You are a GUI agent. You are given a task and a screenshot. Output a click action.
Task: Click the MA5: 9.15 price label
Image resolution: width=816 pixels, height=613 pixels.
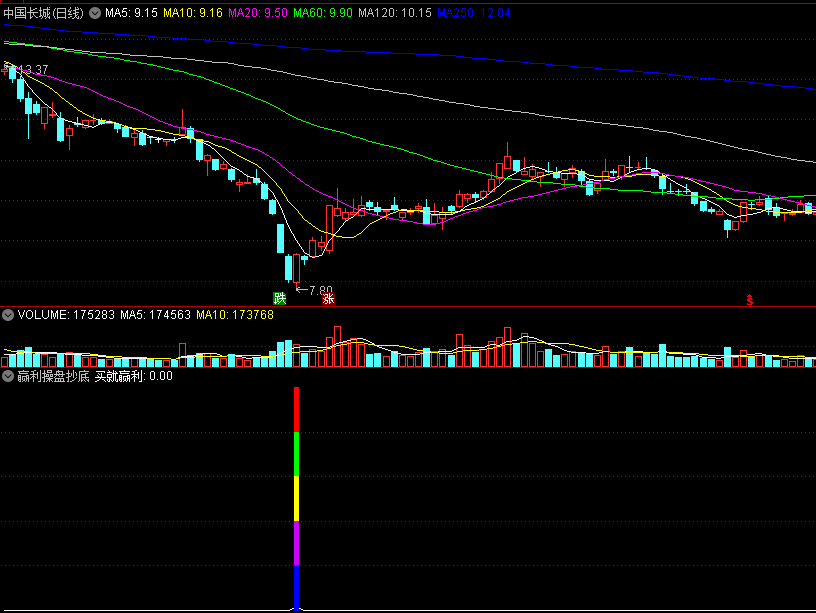pyautogui.click(x=131, y=13)
